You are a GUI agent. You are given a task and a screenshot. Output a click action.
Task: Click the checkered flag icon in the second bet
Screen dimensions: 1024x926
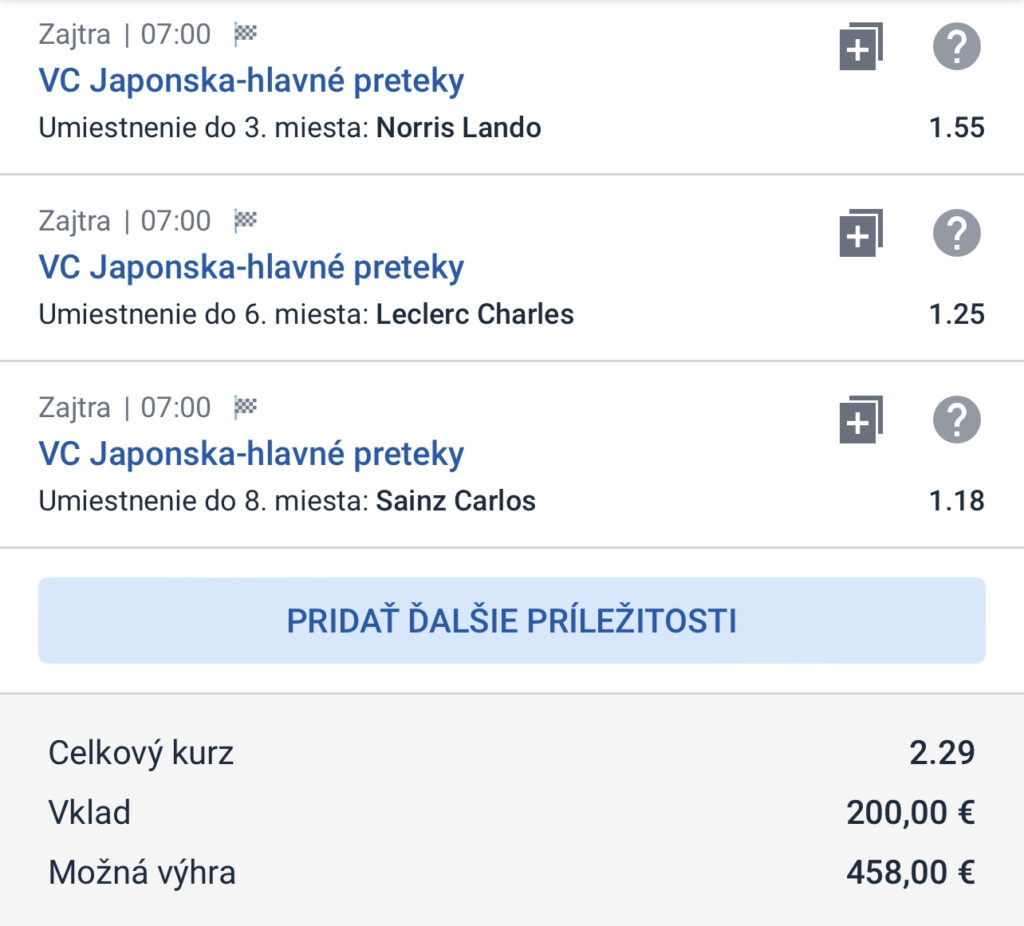pyautogui.click(x=246, y=221)
